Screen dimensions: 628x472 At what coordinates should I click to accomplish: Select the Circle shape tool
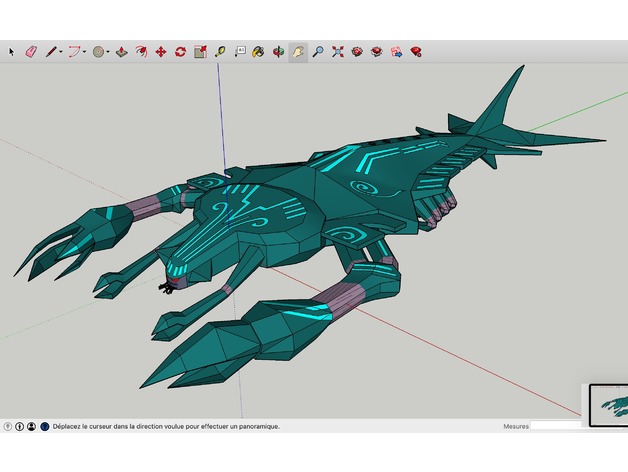coord(99,51)
